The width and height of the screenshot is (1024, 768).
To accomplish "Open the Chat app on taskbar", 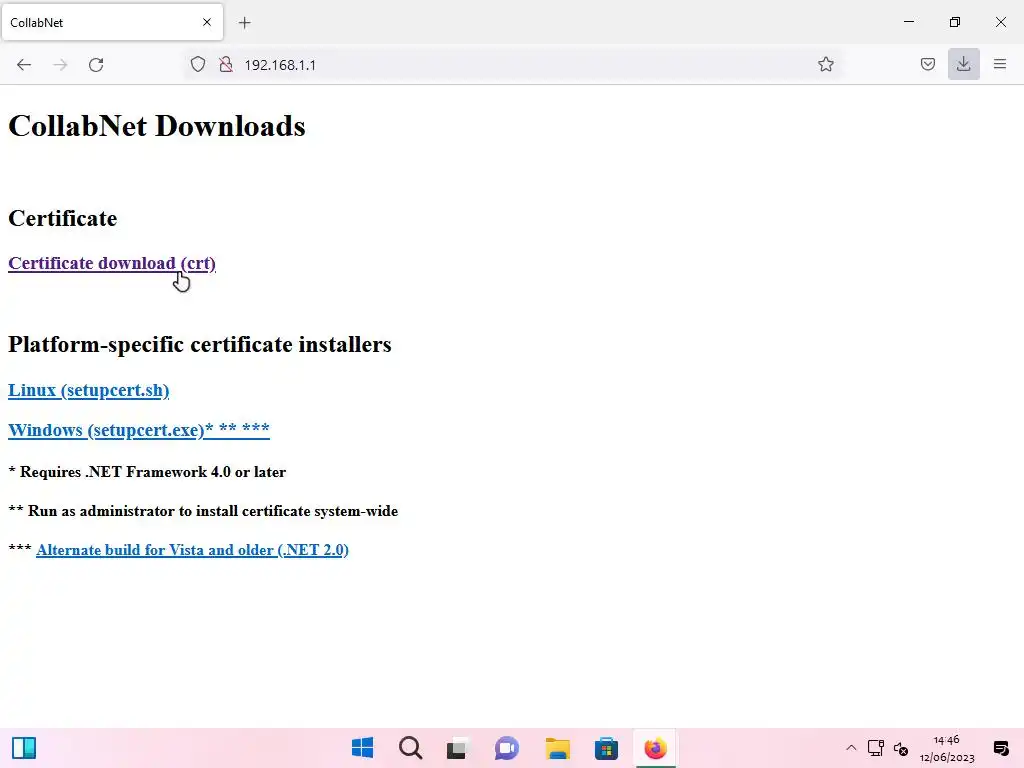I will tap(507, 748).
